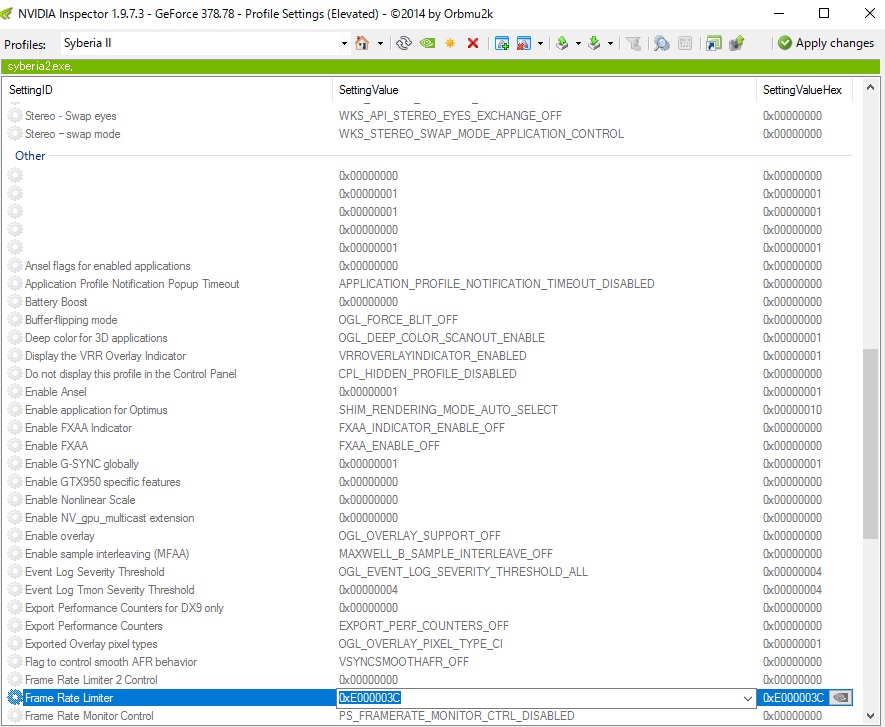Image resolution: width=885 pixels, height=727 pixels.
Task: Collapse the Other settings group header
Action: tap(30, 156)
